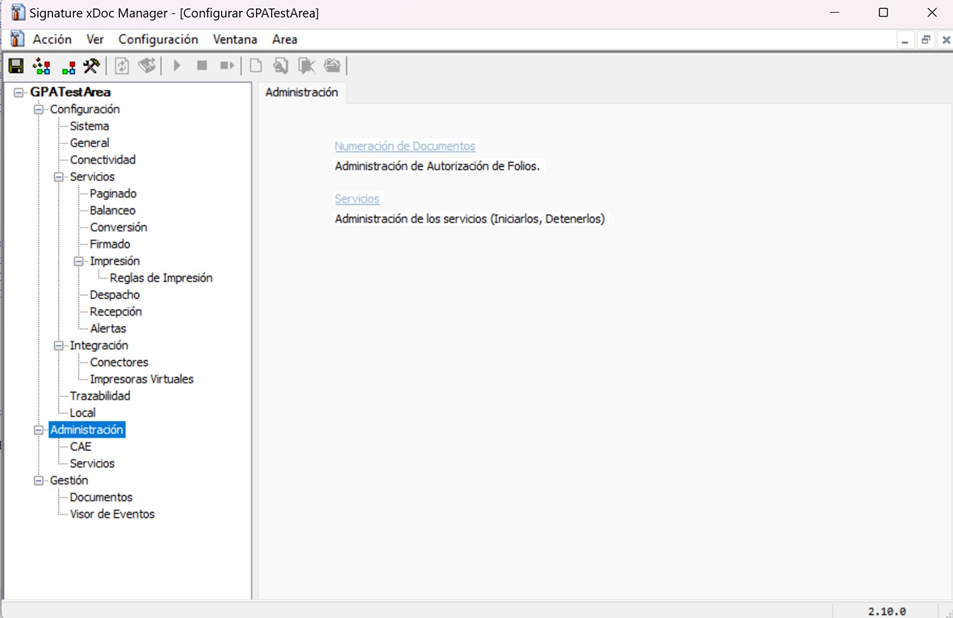Collapse the Servicios tree node under Configuración
This screenshot has width=953, height=618.
tap(58, 177)
